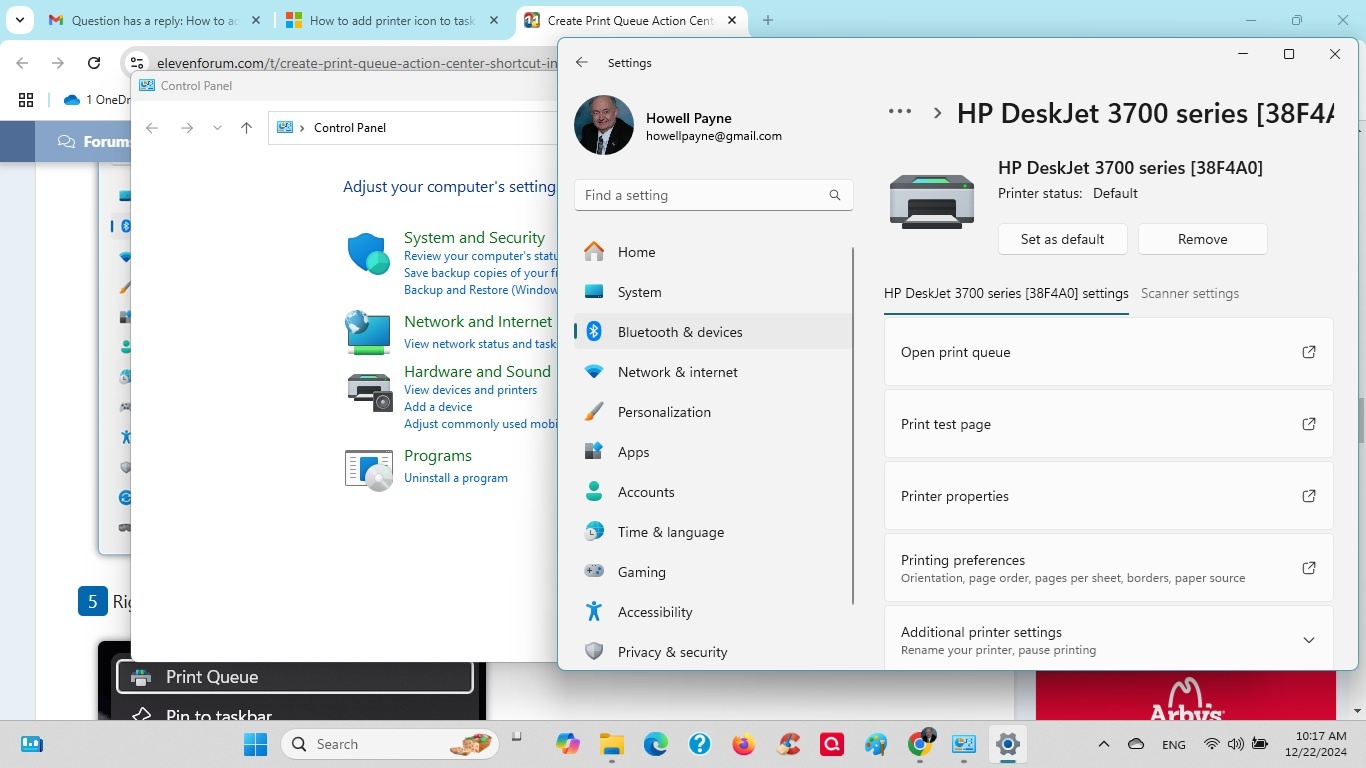1366x768 pixels.
Task: Click Control Panel up arrow
Action: tap(246, 128)
